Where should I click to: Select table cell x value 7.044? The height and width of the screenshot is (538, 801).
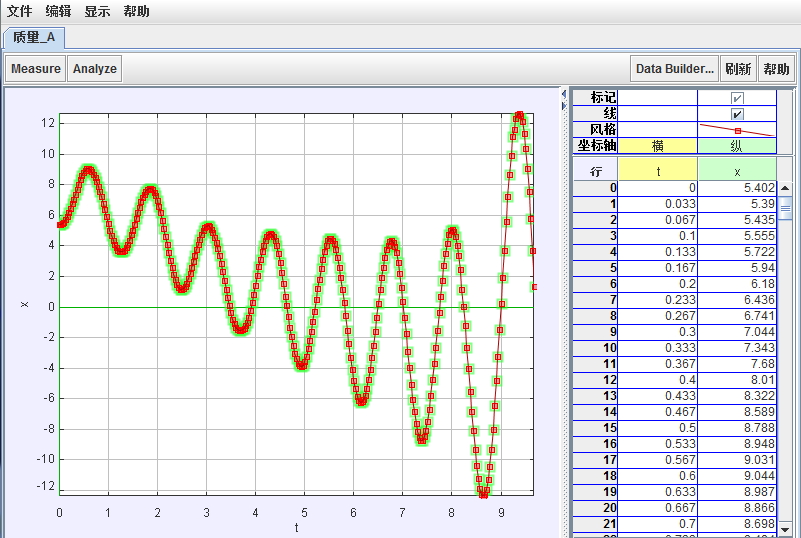pyautogui.click(x=737, y=332)
